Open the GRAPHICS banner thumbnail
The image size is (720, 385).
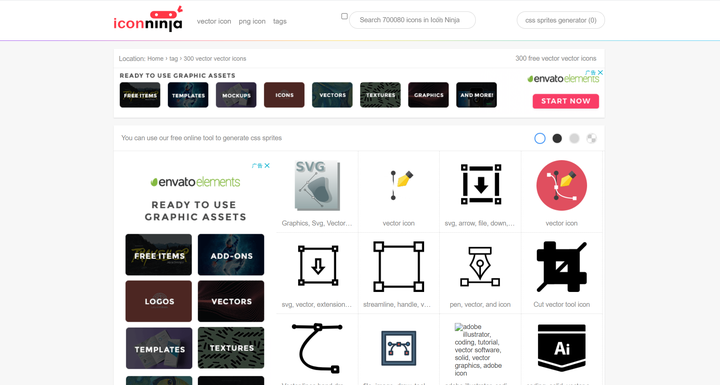tap(428, 95)
